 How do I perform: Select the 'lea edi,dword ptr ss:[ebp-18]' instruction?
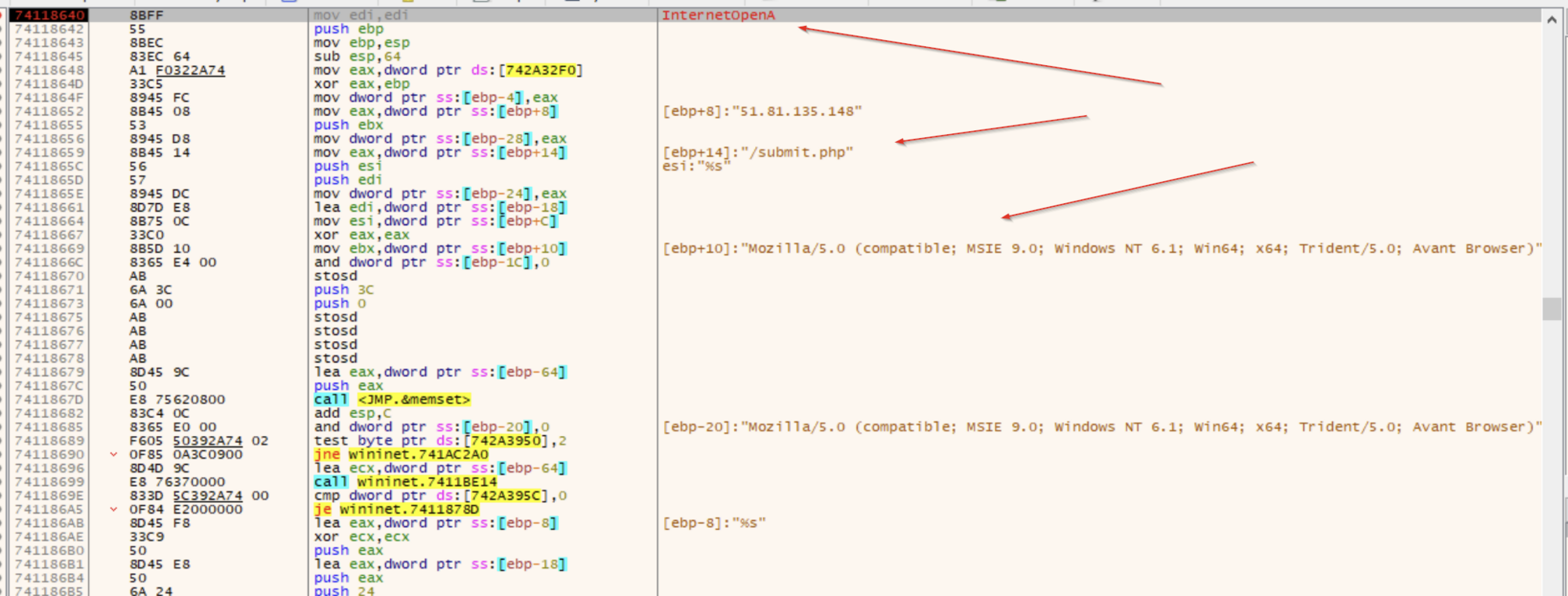click(x=440, y=207)
